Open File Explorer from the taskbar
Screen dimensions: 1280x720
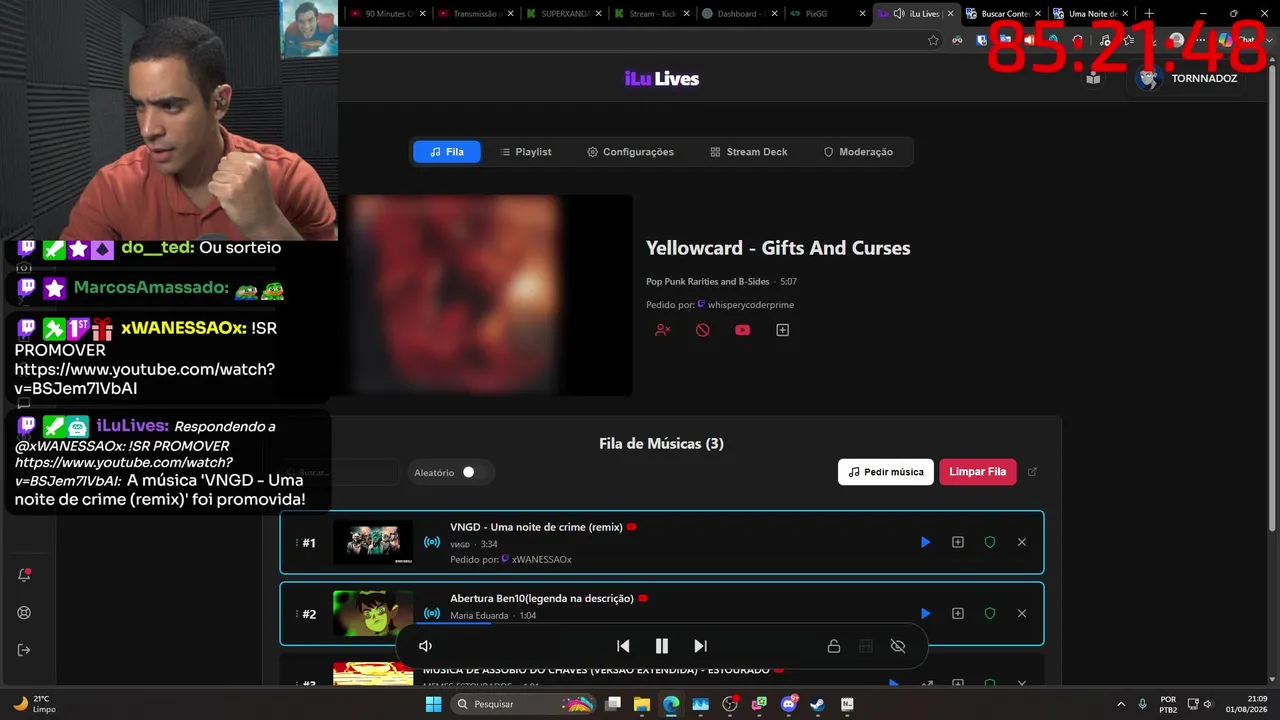click(x=642, y=704)
